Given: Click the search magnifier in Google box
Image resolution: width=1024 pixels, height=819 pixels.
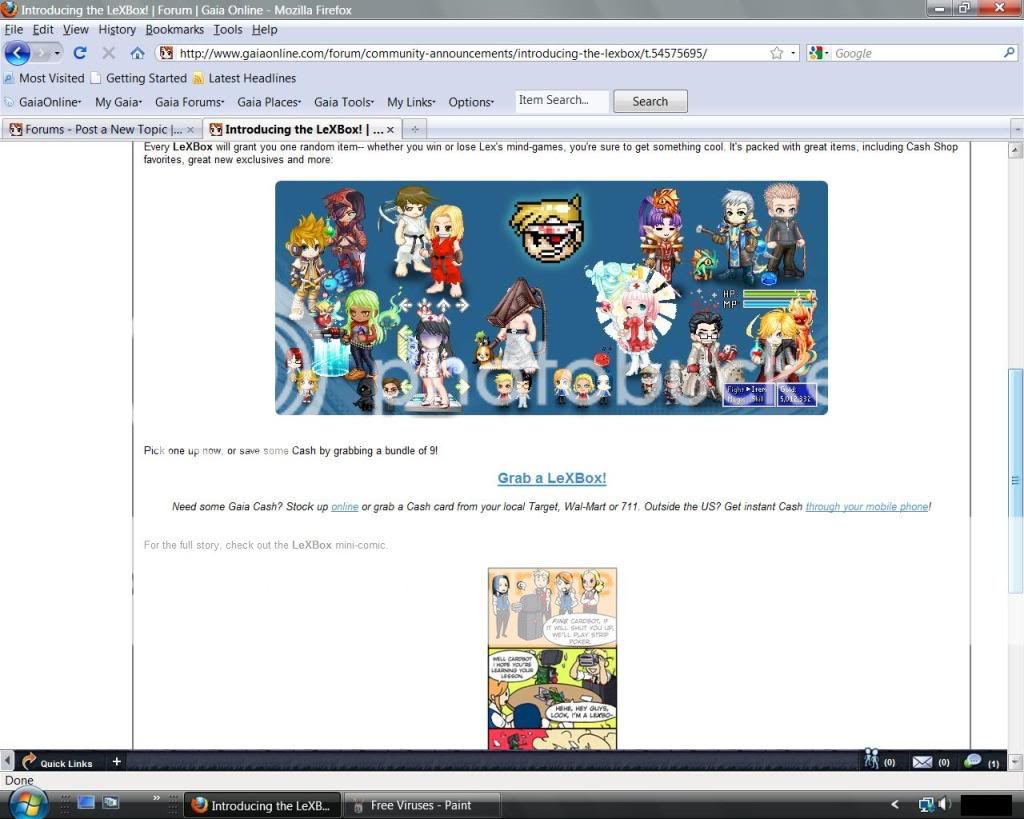Looking at the screenshot, I should click(1009, 53).
